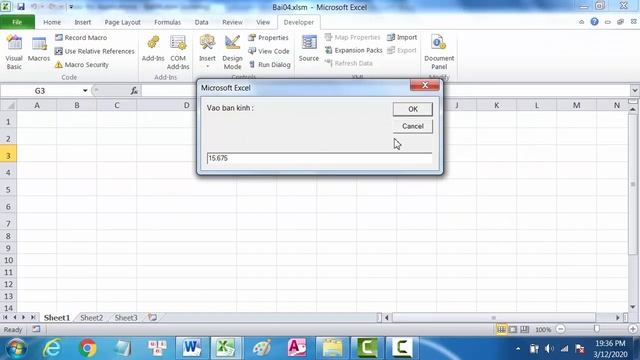Open the Document Panel
This screenshot has width=640, height=360.
(x=439, y=52)
